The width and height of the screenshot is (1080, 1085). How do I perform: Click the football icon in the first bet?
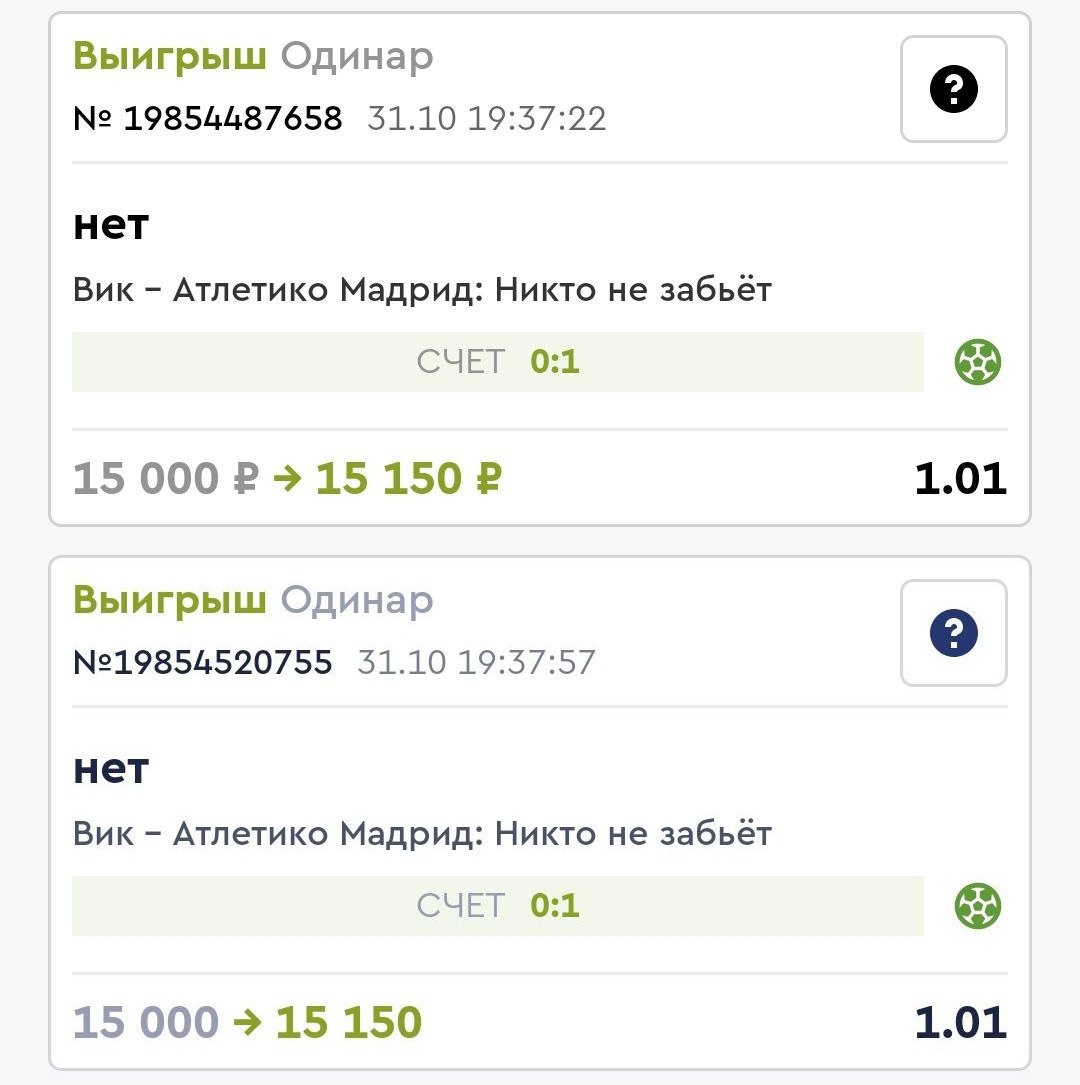coord(978,362)
